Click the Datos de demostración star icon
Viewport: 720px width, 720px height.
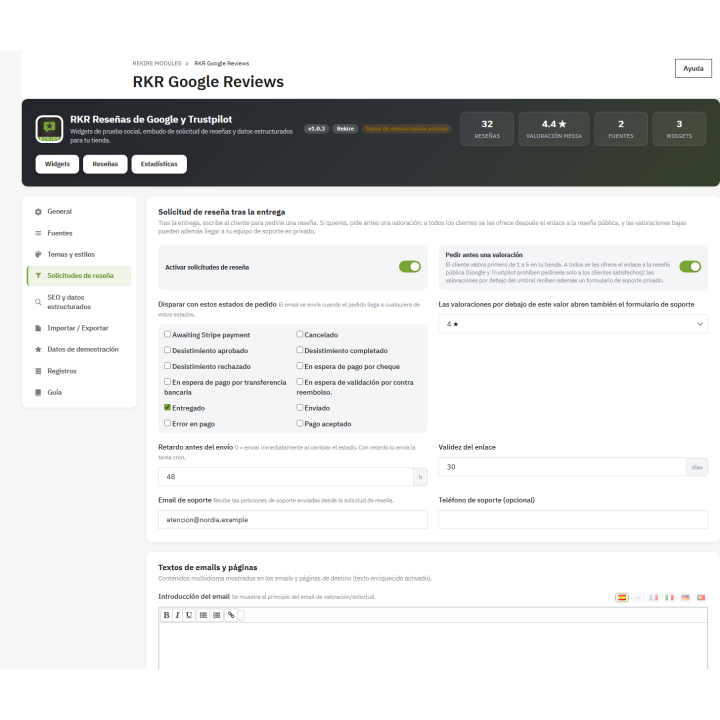(x=38, y=349)
